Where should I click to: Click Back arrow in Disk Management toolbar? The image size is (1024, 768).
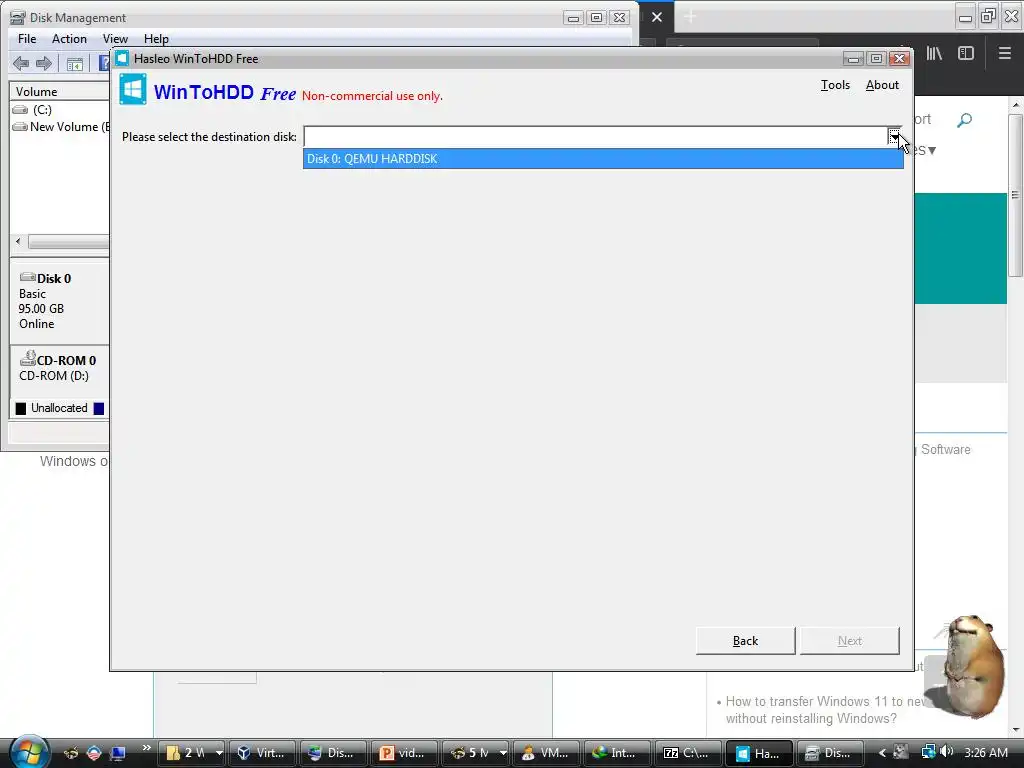(x=21, y=63)
